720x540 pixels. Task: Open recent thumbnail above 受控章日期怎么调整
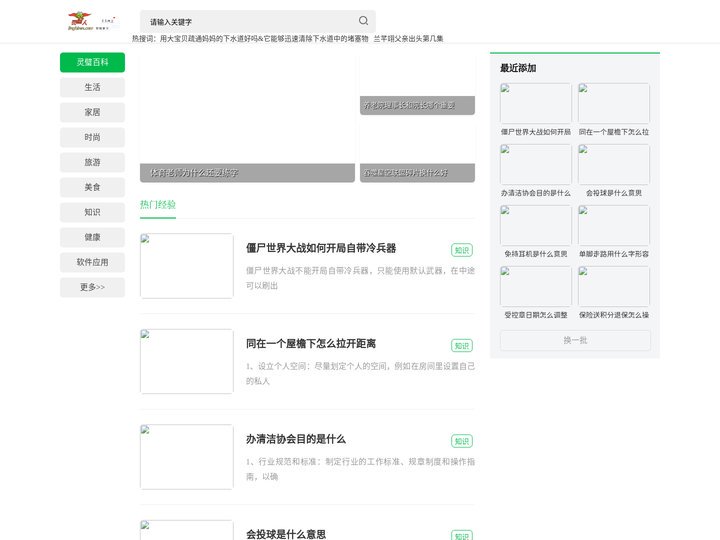pos(535,286)
